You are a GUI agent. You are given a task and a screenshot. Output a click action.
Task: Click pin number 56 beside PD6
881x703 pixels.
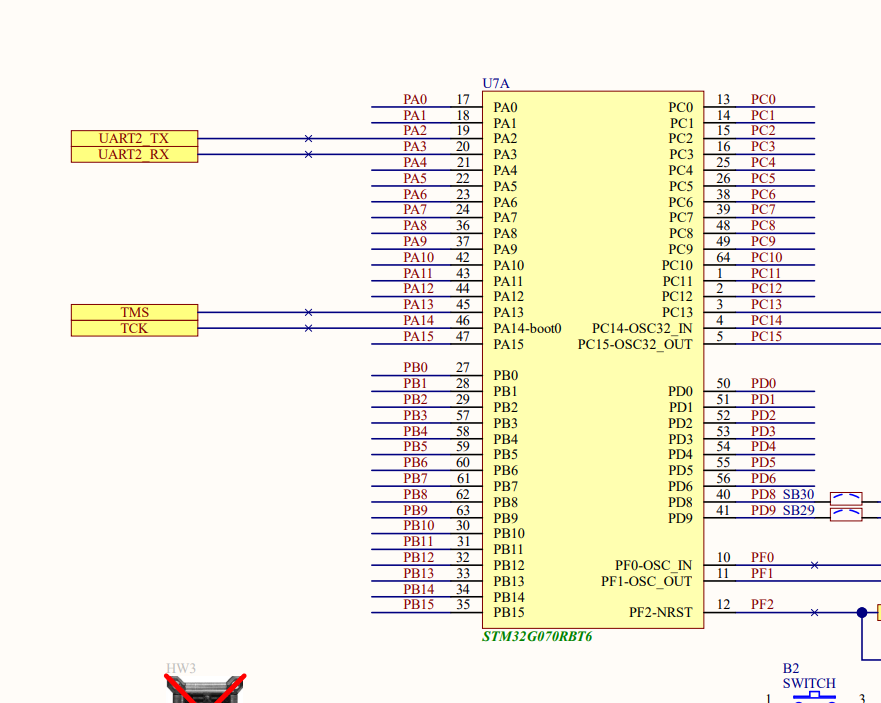pos(724,478)
